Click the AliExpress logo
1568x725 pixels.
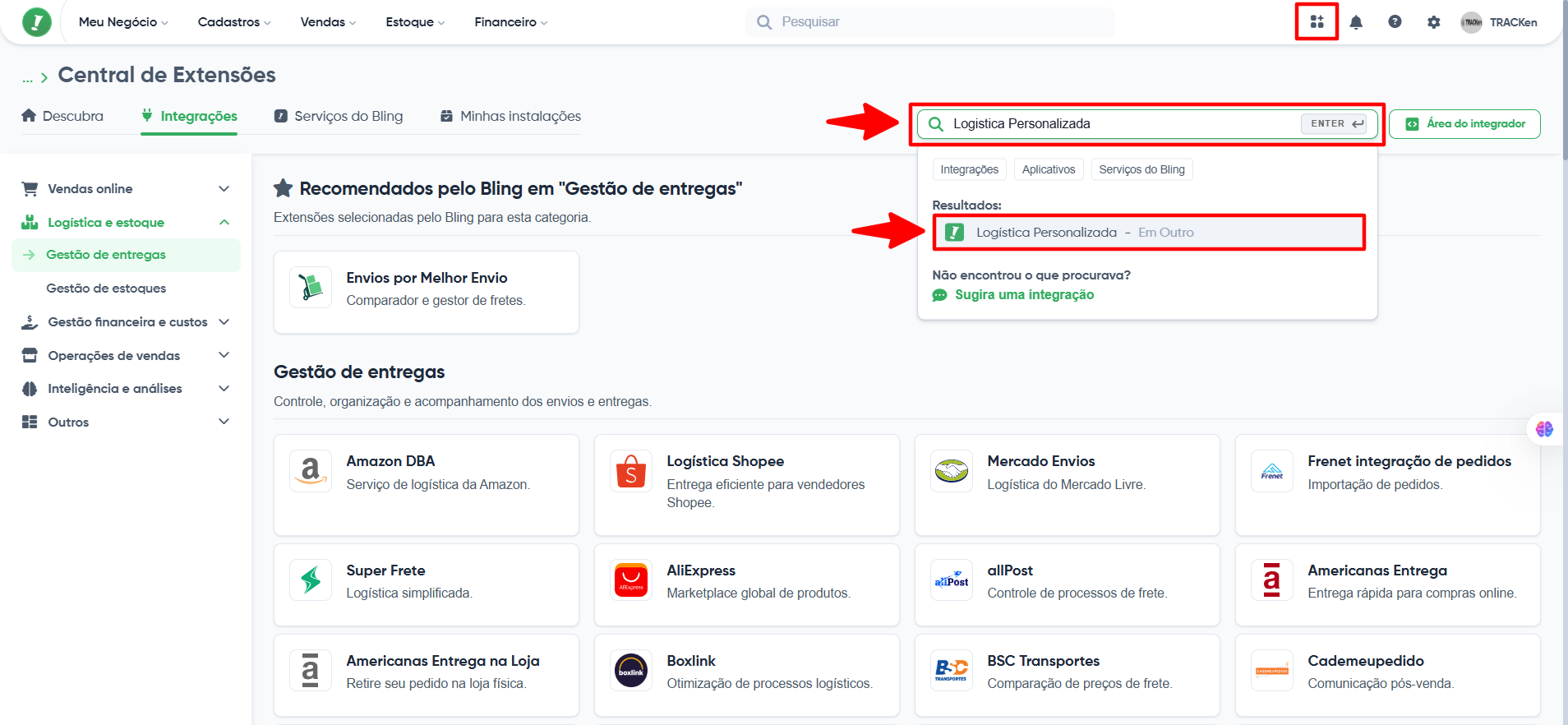pyautogui.click(x=631, y=580)
